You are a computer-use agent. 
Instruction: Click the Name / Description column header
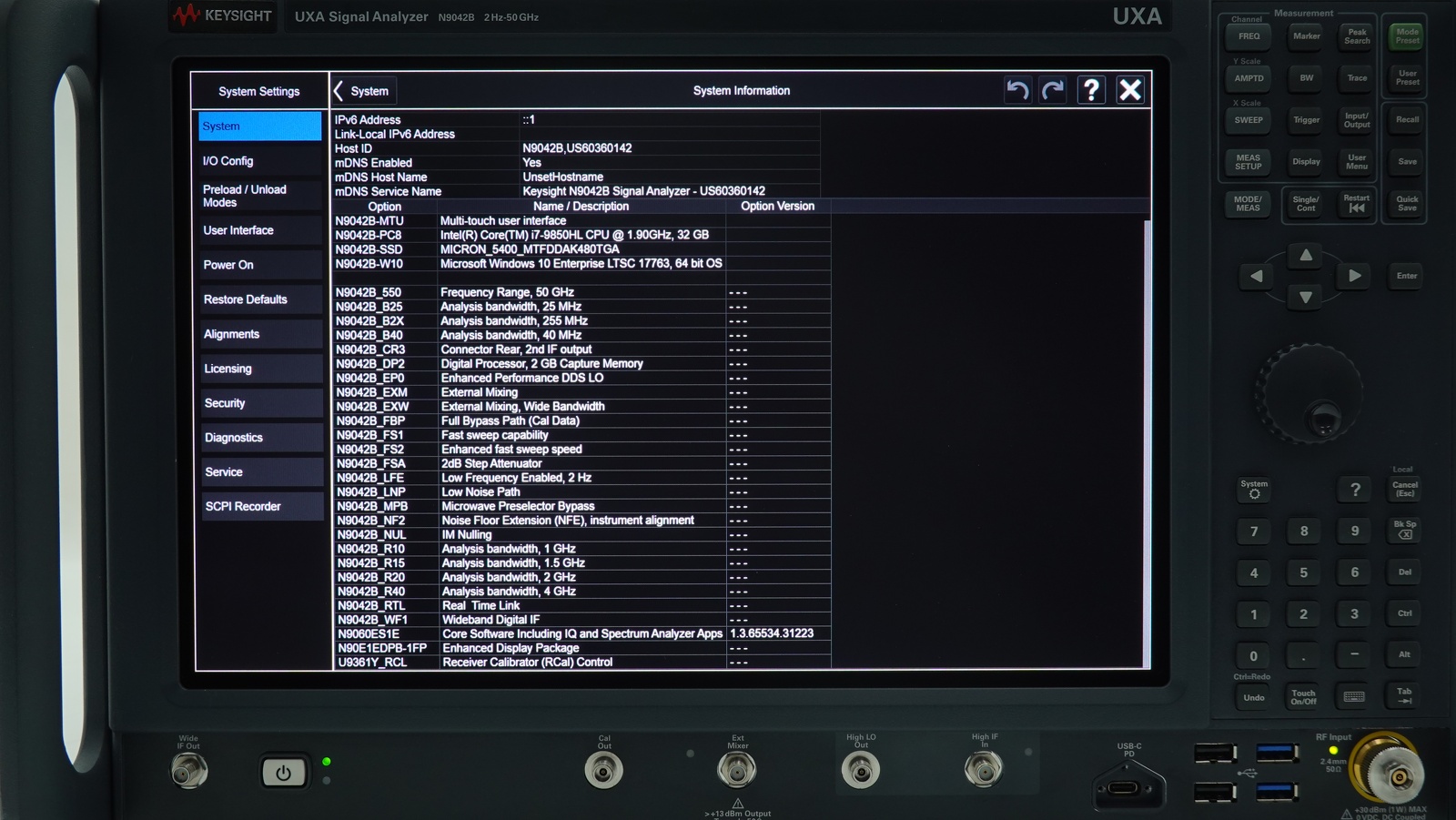581,207
